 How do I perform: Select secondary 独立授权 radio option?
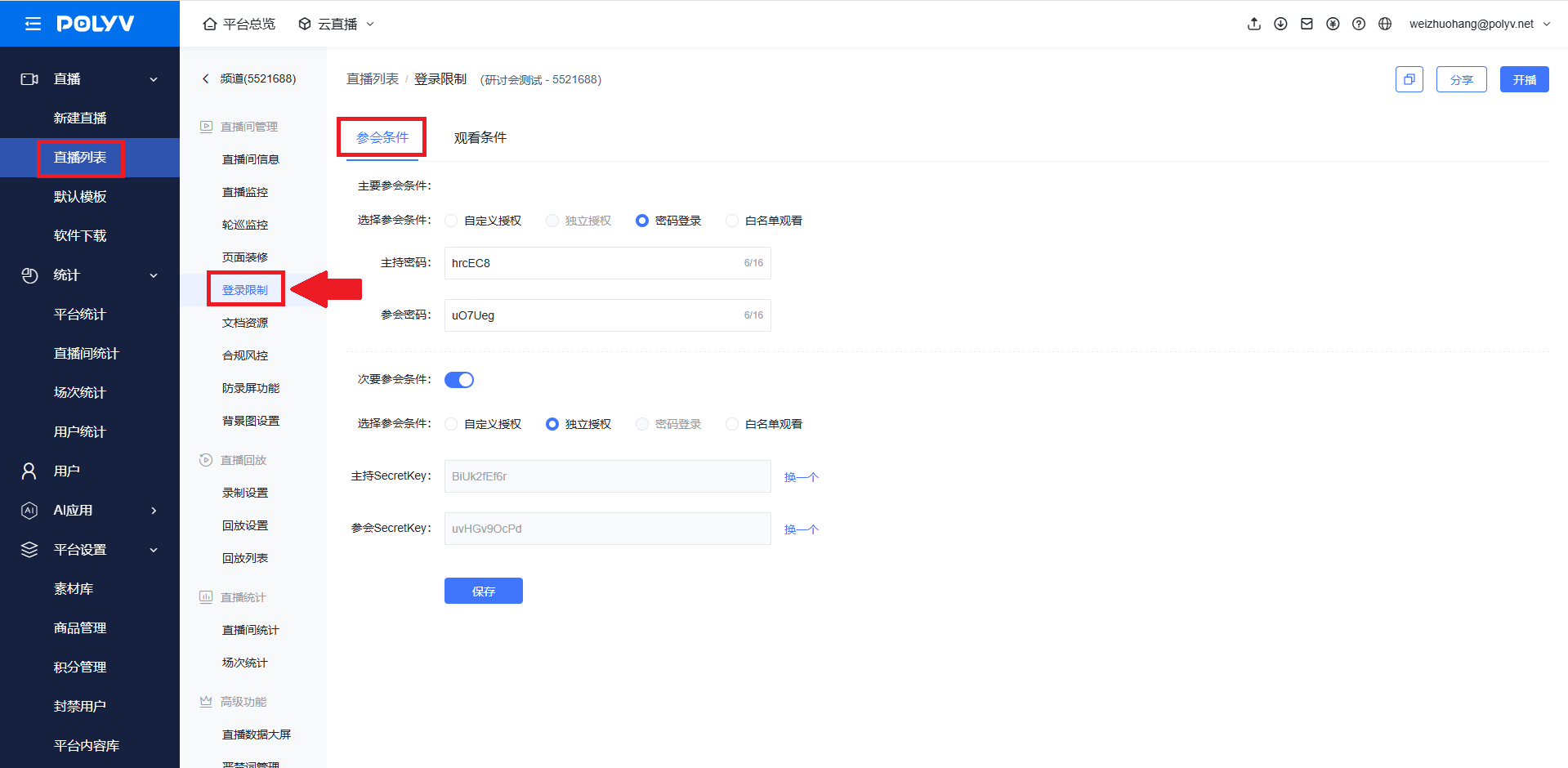[x=552, y=424]
